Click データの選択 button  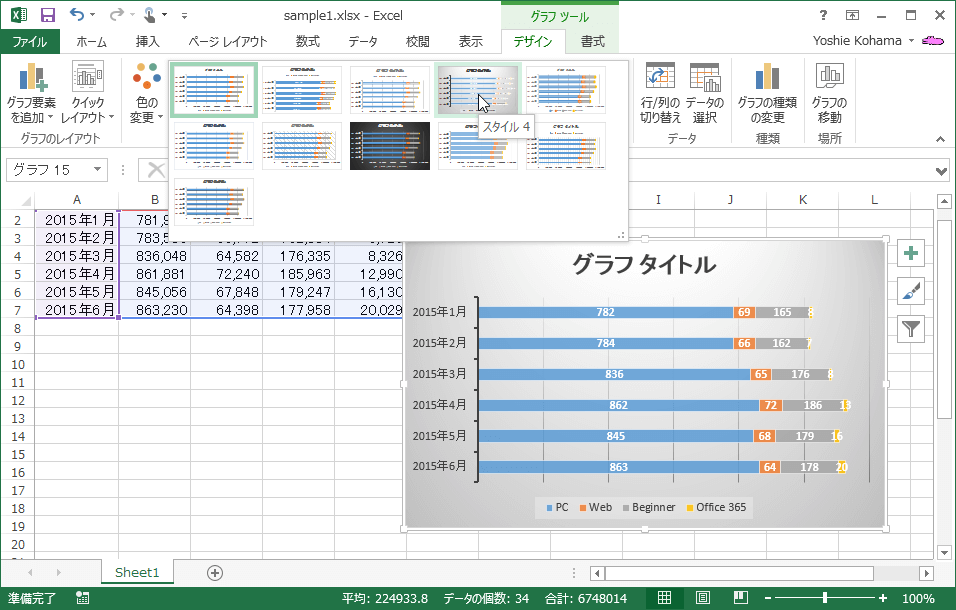(705, 93)
